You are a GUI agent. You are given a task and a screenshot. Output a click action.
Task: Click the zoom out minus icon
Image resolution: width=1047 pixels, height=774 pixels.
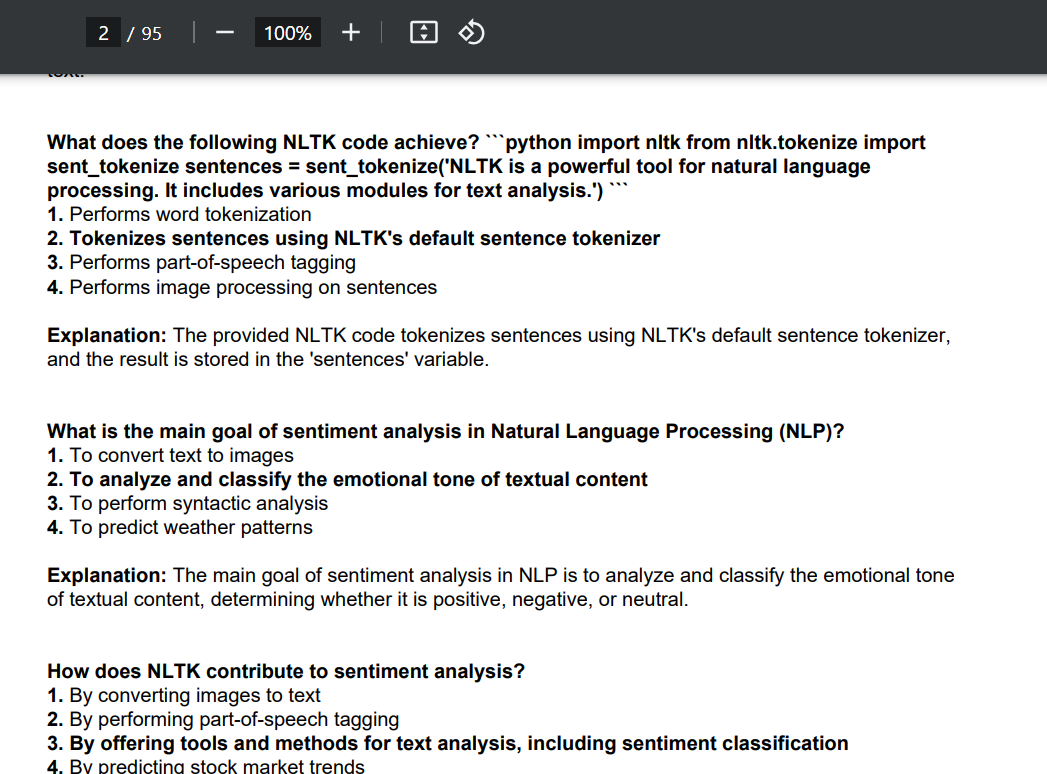(x=224, y=33)
